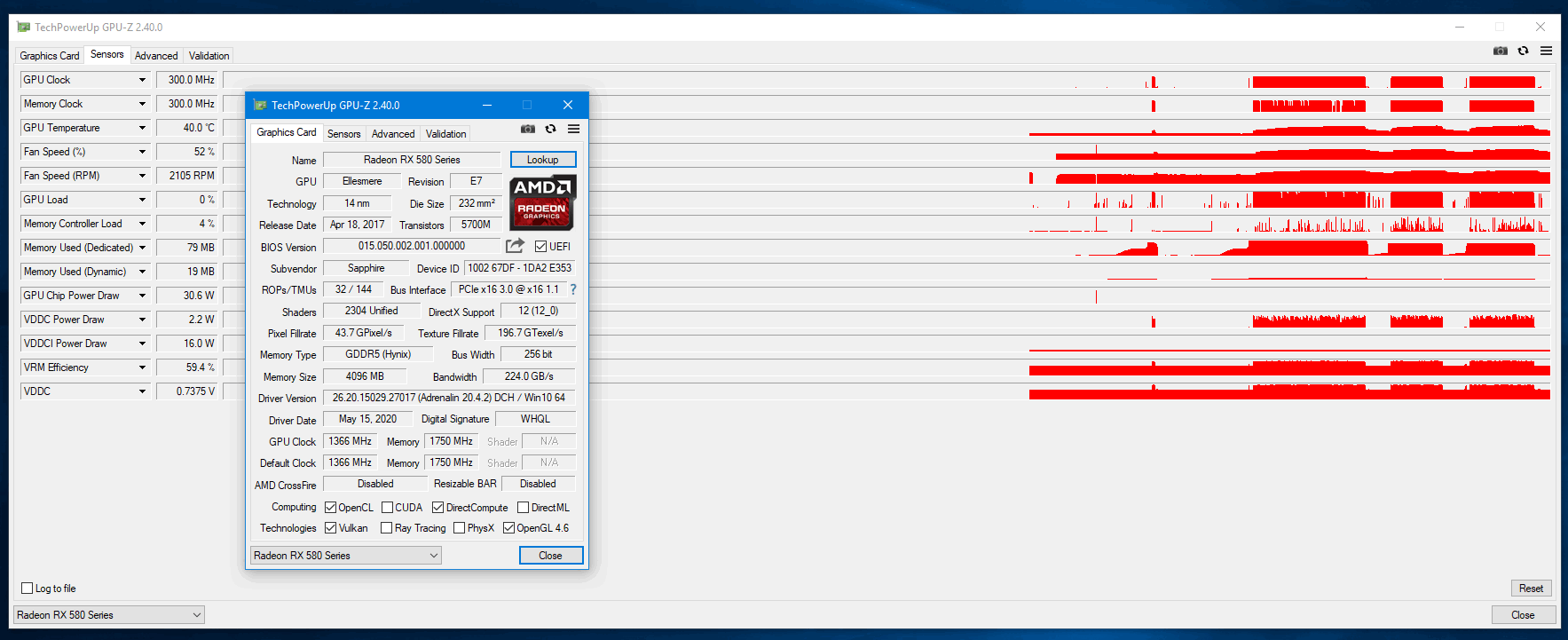Switch to Graphics Card tab in back window
This screenshot has height=640, width=1568.
(50, 55)
